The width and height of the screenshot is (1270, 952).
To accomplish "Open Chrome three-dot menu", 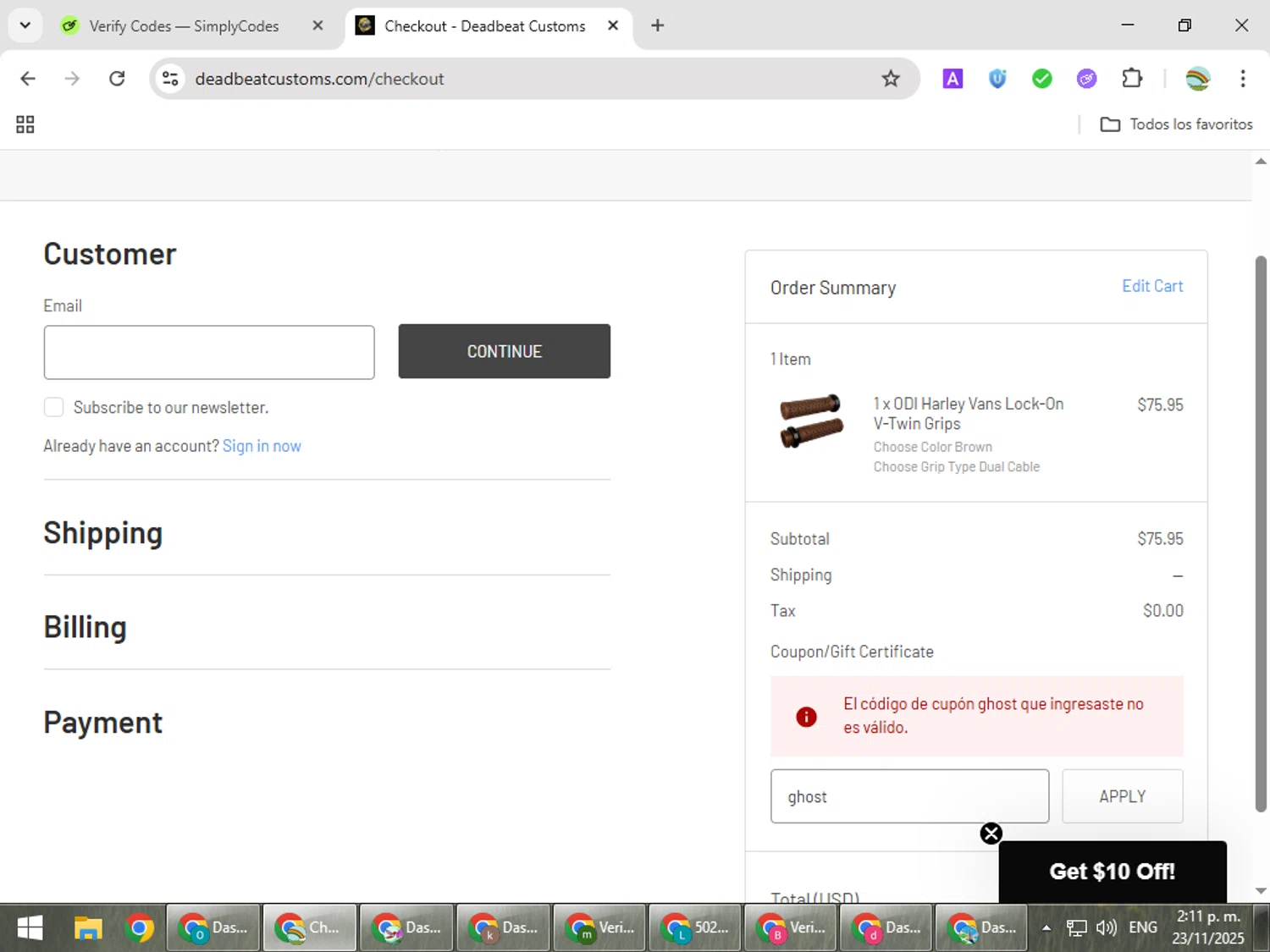I will pyautogui.click(x=1243, y=79).
